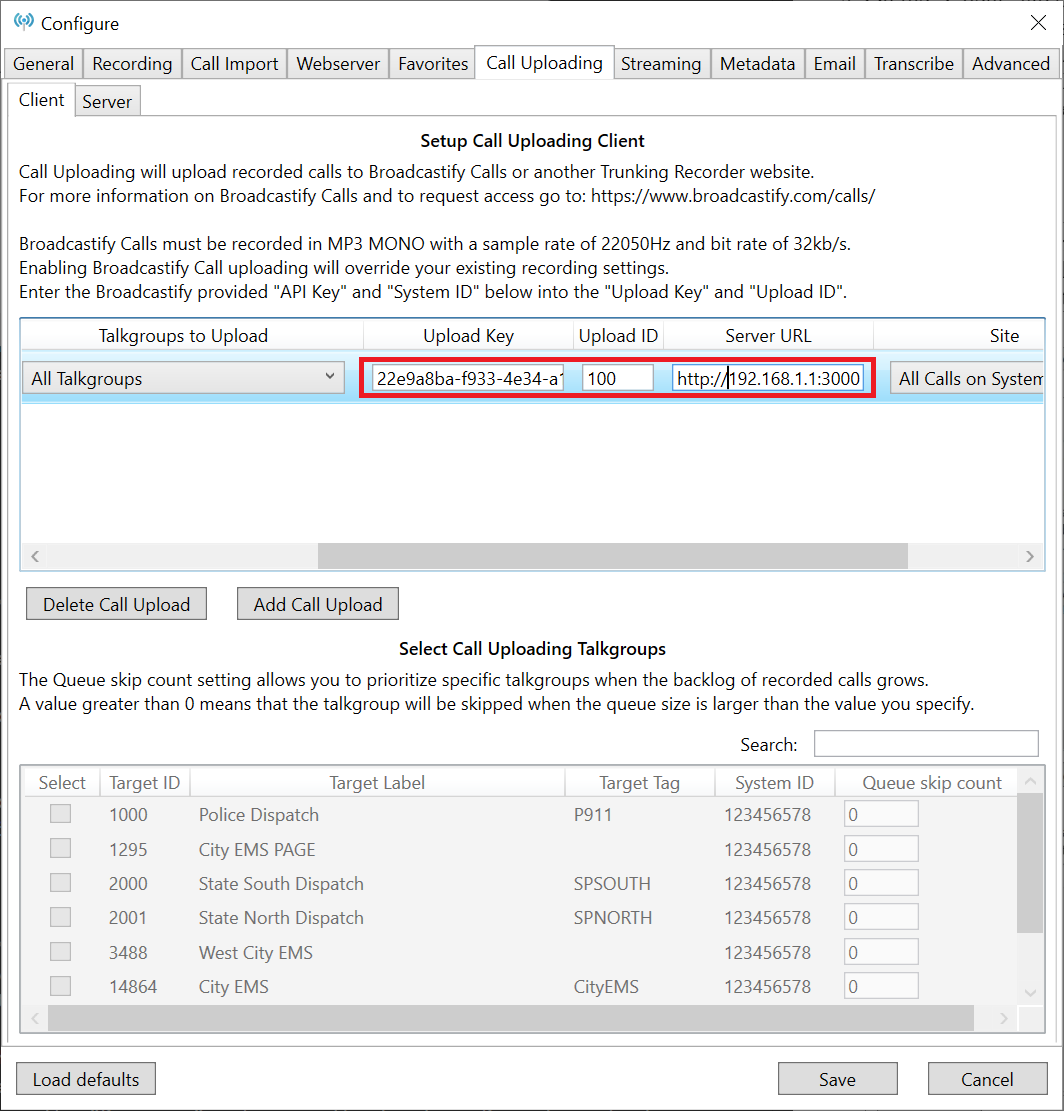Check the West City EMS checkbox
The height and width of the screenshot is (1111, 1064).
point(60,951)
